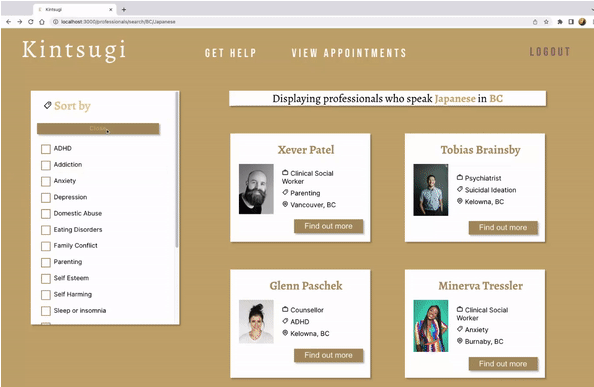Screen dimensions: 594x387
Task: Click briefcase icon next to Counsellor
Action: (285, 309)
